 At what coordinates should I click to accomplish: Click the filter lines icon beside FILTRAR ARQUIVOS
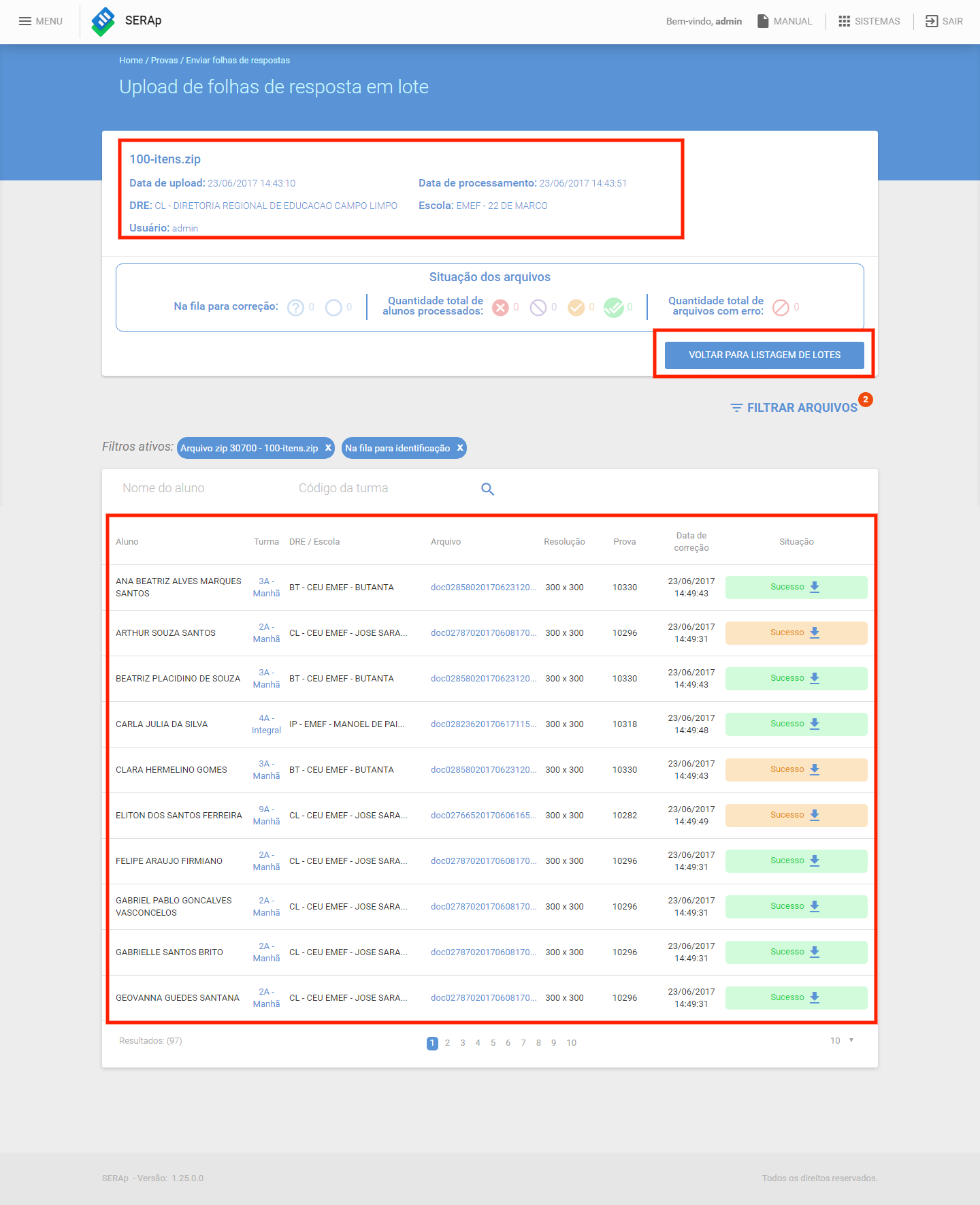736,408
